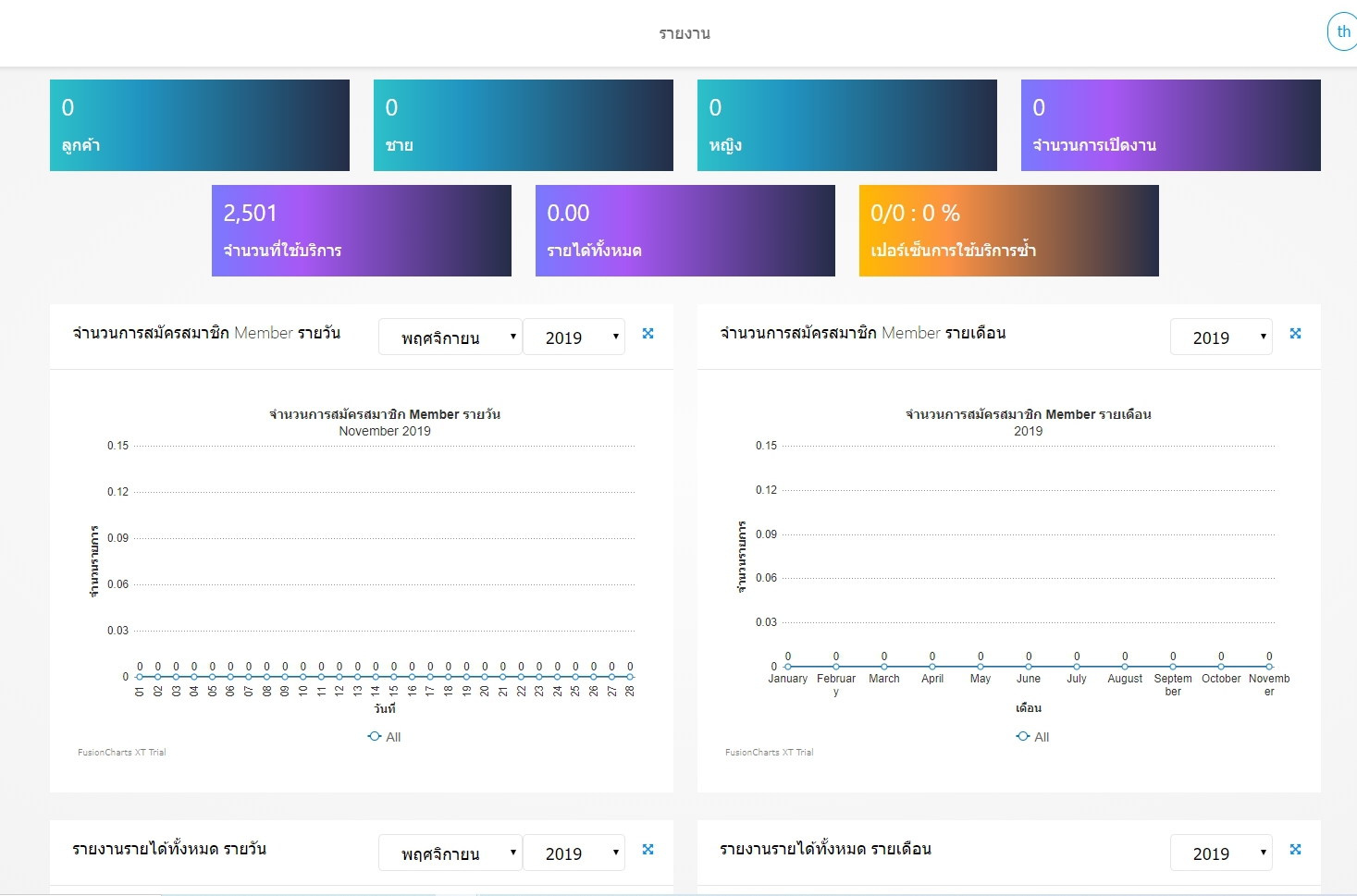This screenshot has width=1357, height=896.
Task: Expand the daily Member registration chart fullscreen
Action: pyautogui.click(x=648, y=334)
